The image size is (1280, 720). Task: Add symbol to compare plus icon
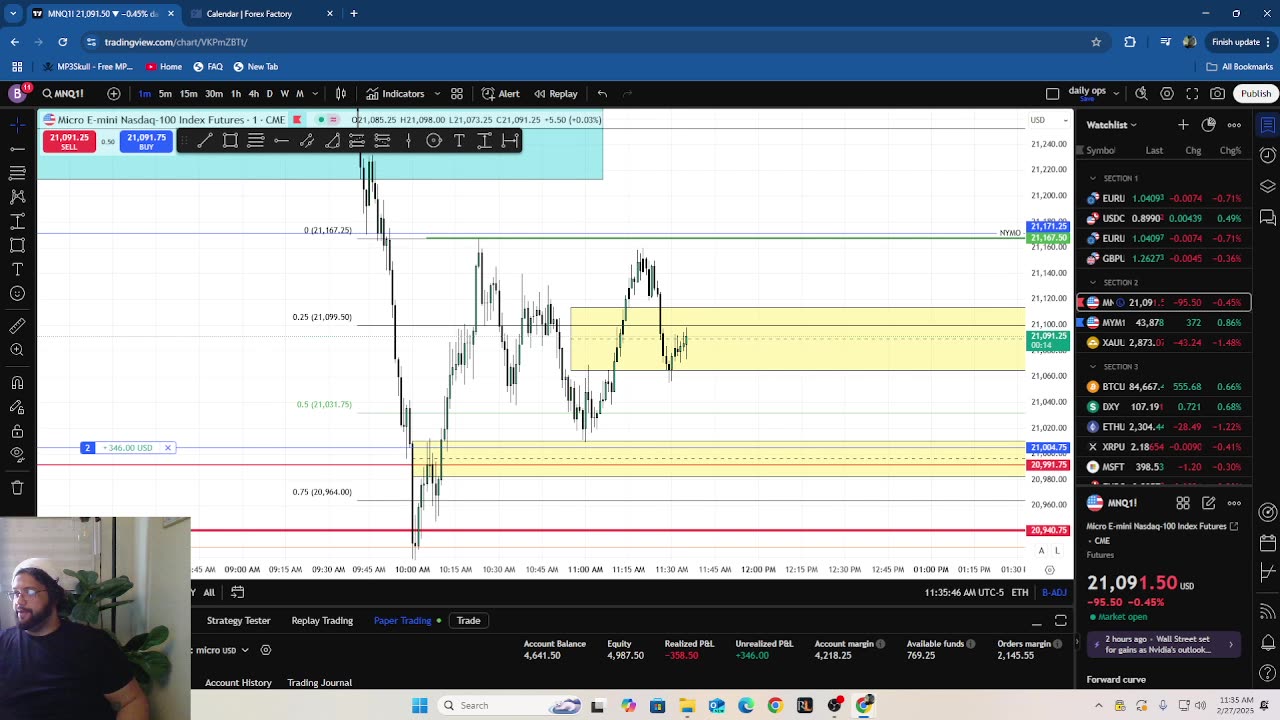pos(114,94)
